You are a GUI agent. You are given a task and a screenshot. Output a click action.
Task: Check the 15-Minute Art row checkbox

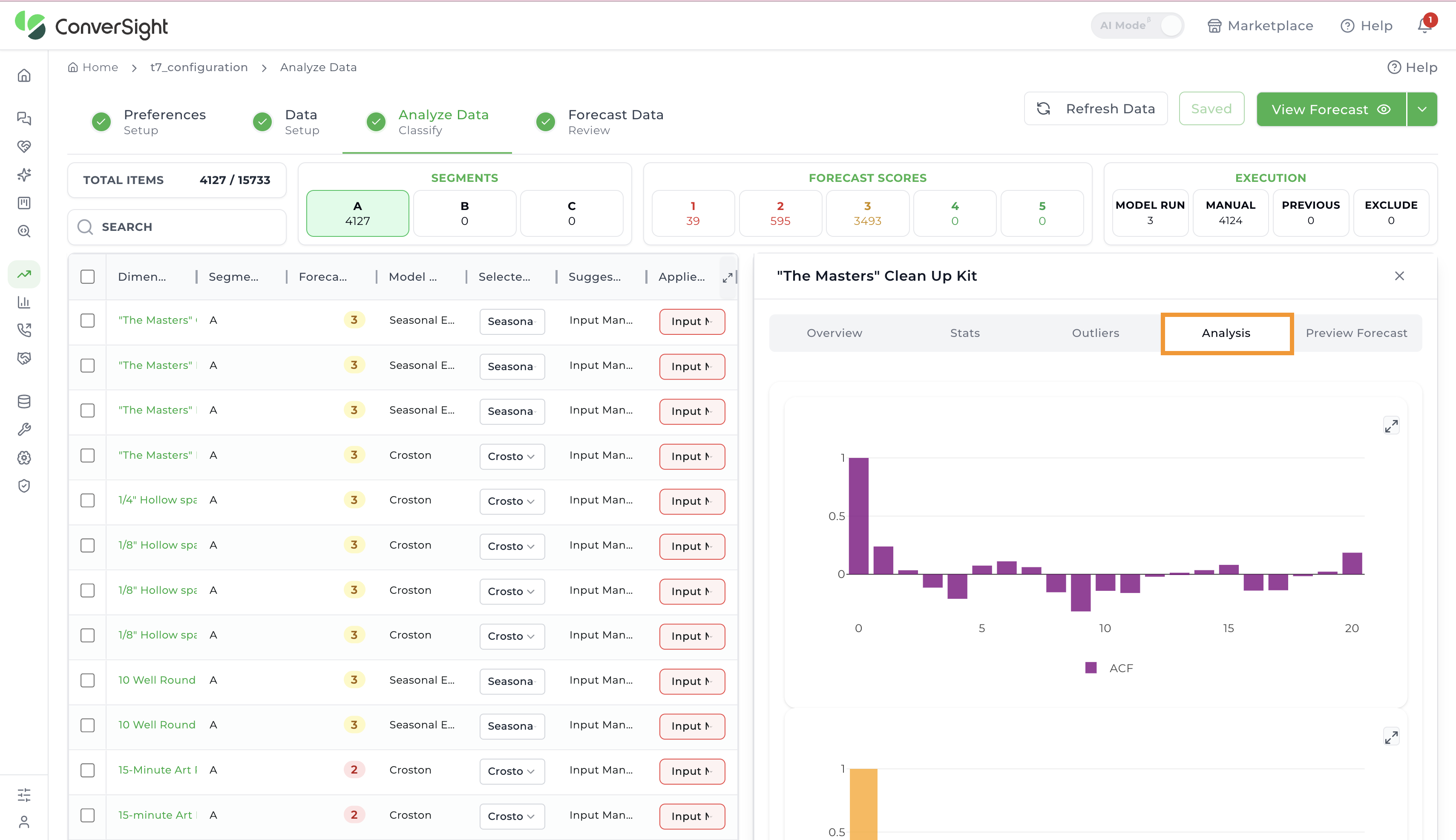pyautogui.click(x=88, y=771)
